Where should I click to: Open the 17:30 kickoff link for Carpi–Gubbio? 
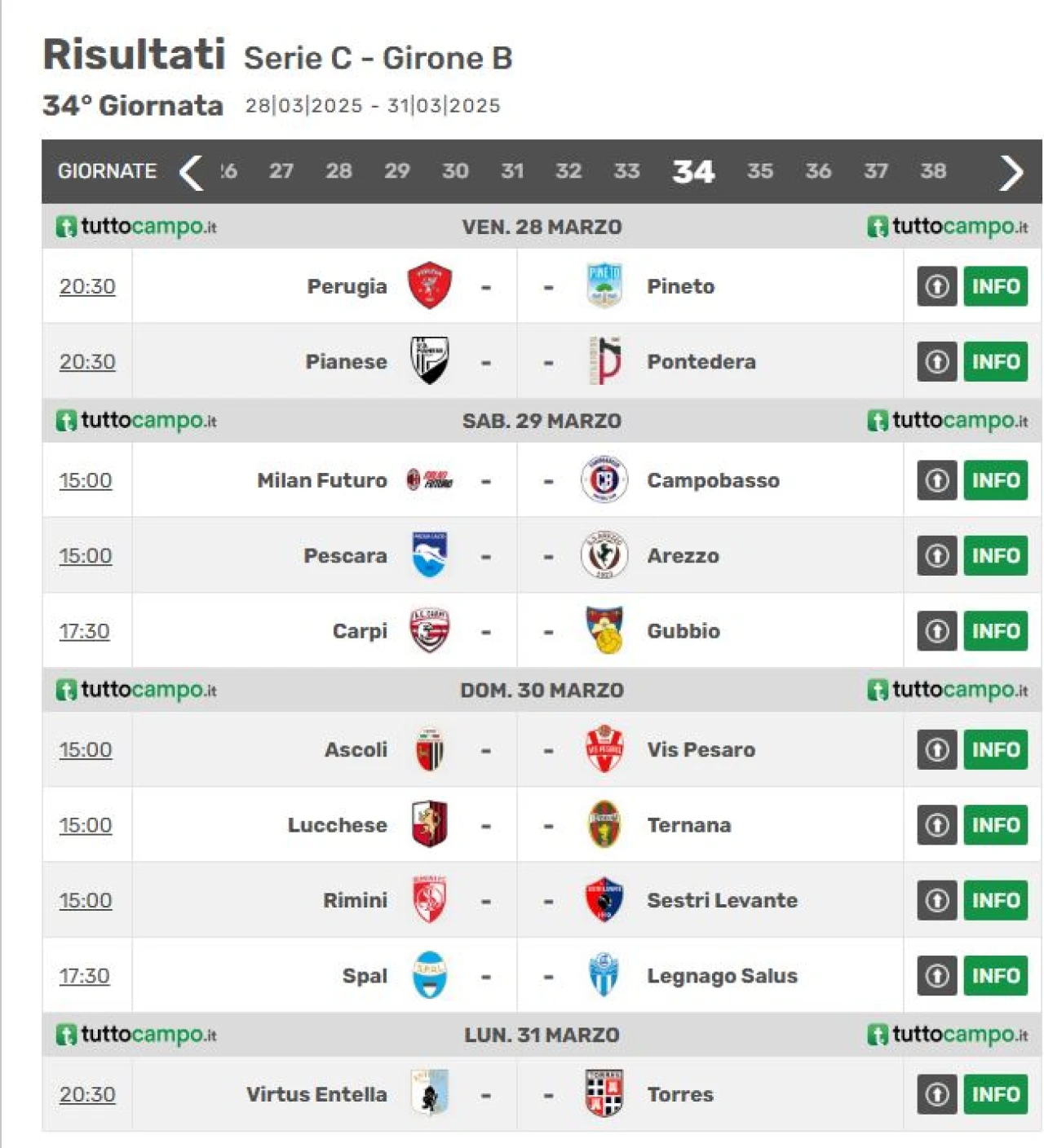[84, 631]
